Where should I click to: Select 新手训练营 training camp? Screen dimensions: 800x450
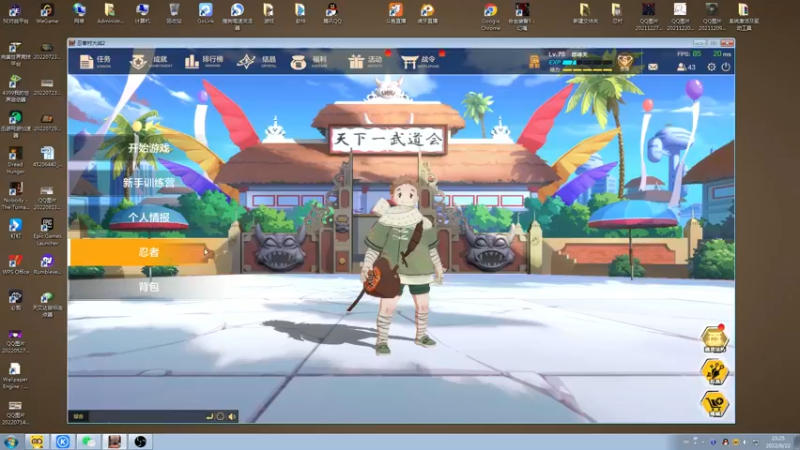click(x=148, y=182)
